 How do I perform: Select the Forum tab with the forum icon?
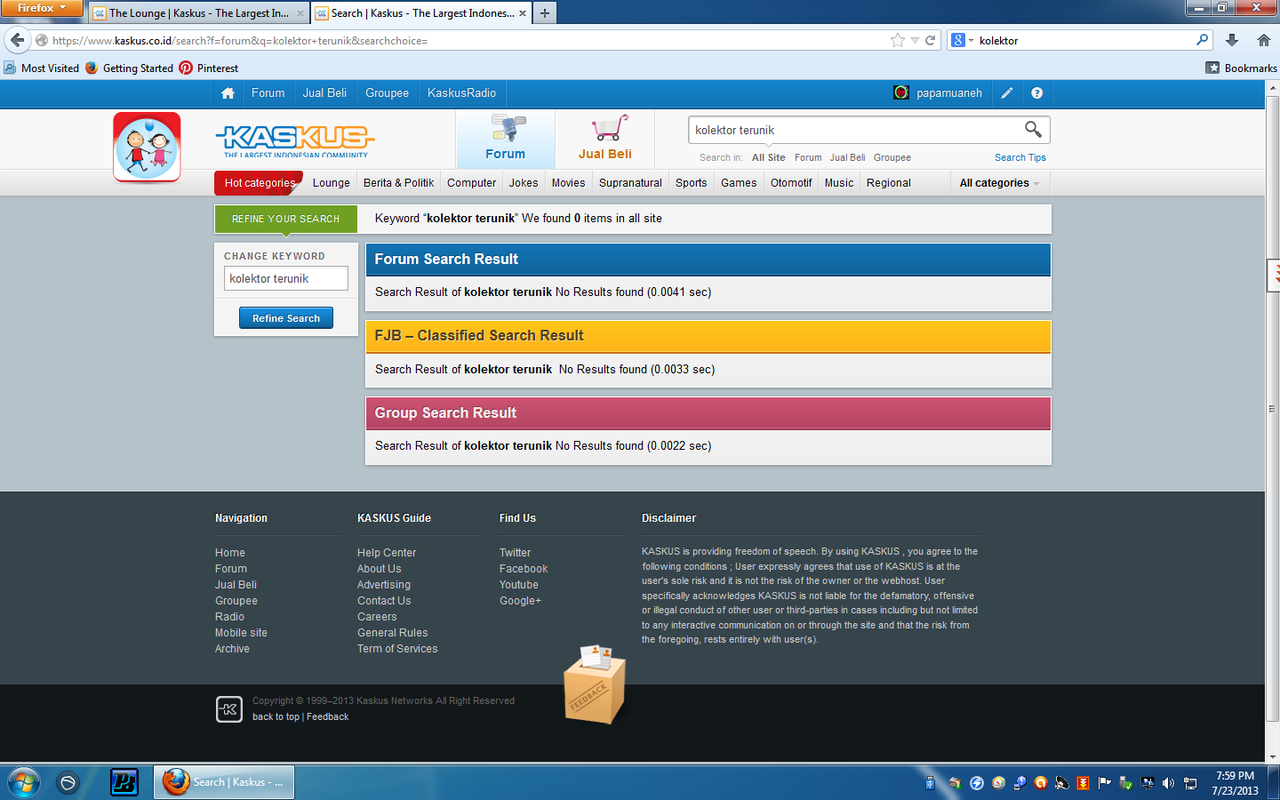tap(505, 139)
